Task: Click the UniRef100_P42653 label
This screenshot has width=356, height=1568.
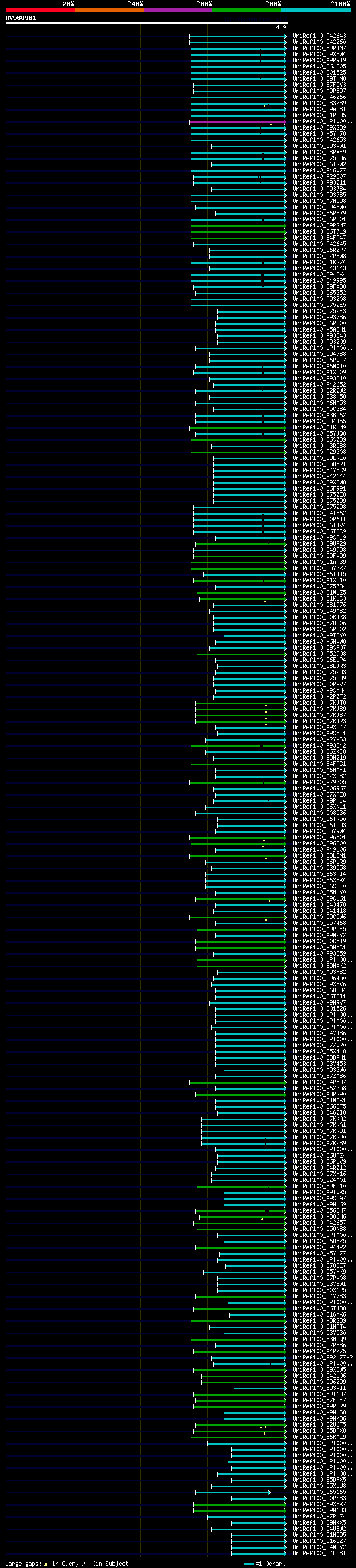Action: coord(319,140)
